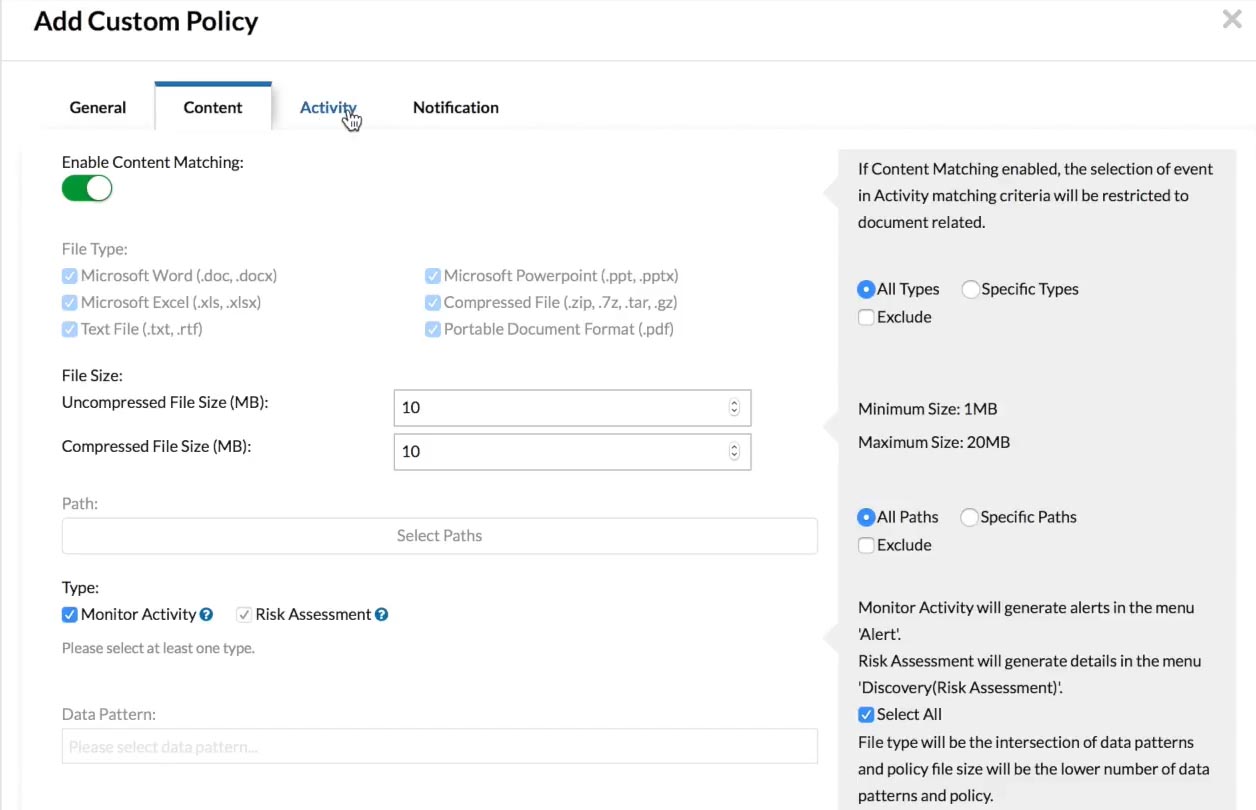Click the help icon beside Monitor Activity

tap(206, 615)
